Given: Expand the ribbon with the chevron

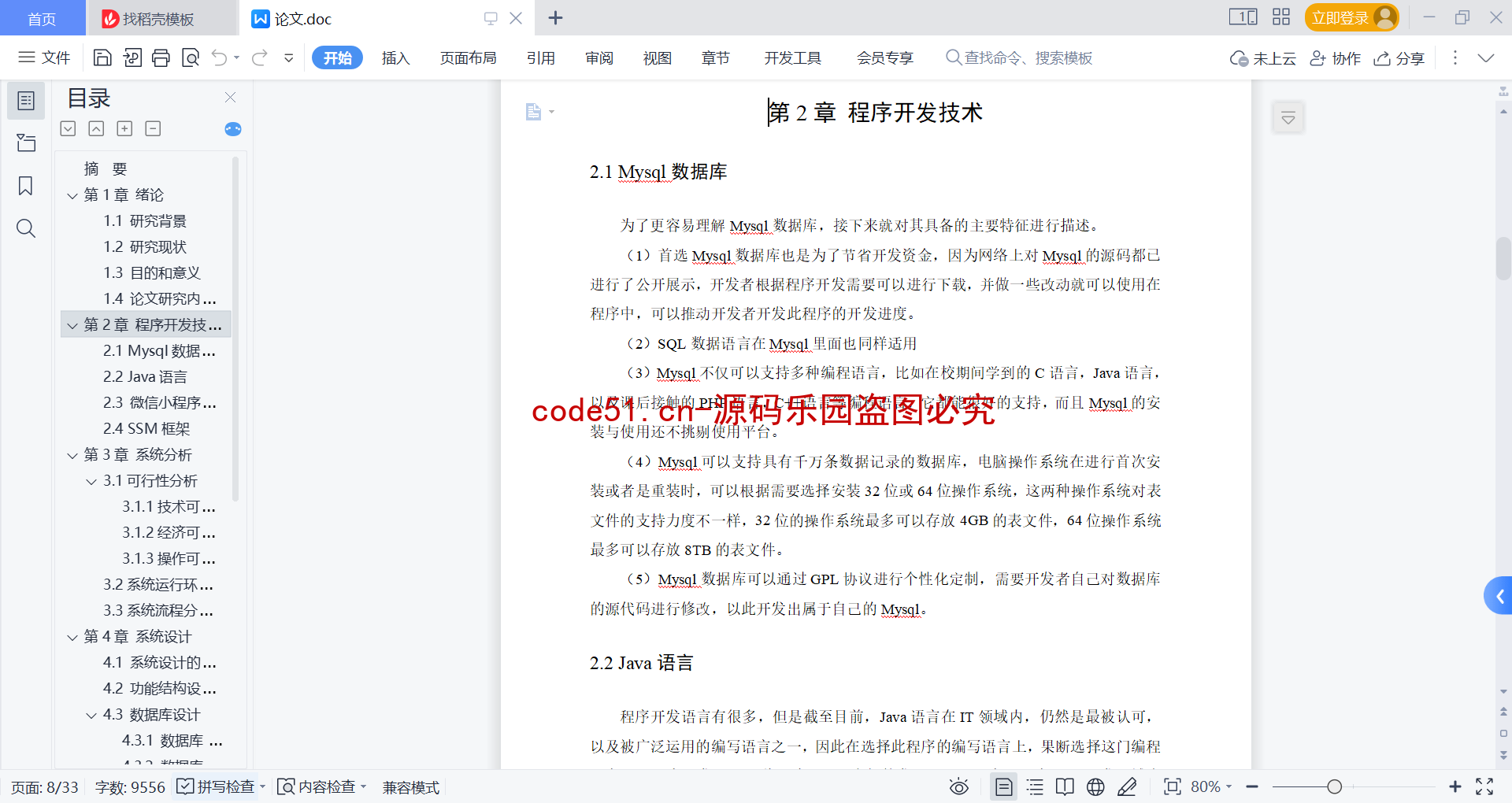Looking at the screenshot, I should pos(1486,57).
